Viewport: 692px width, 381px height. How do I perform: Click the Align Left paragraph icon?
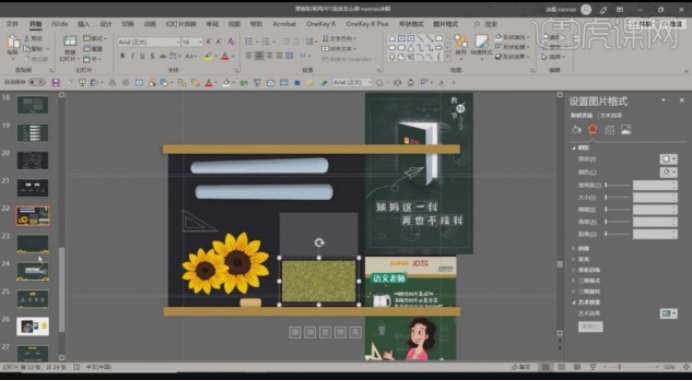tap(249, 56)
